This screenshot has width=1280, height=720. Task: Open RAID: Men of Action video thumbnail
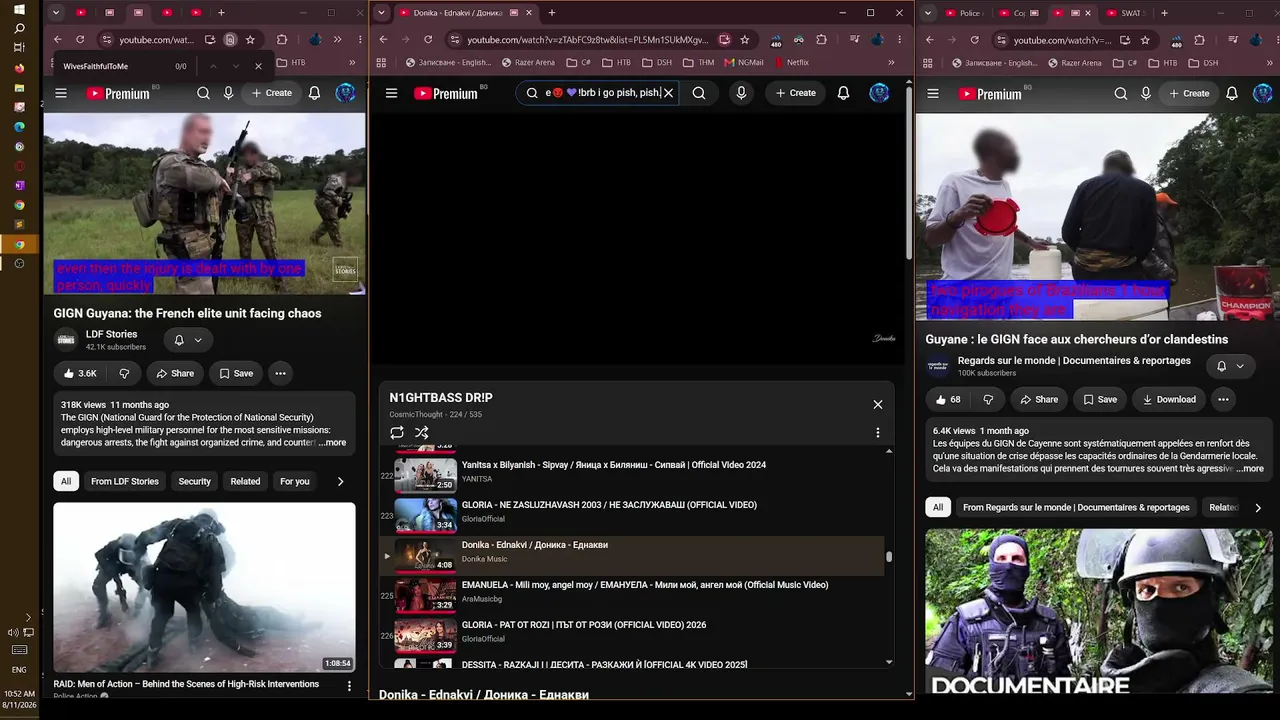[x=204, y=587]
